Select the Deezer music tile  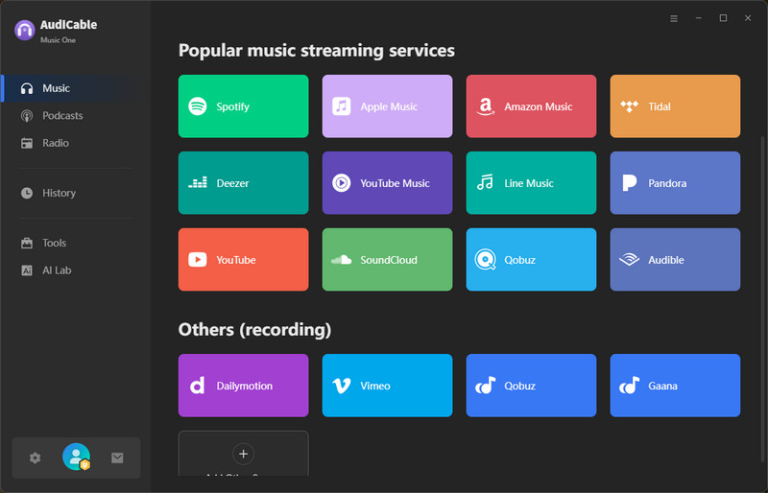[243, 183]
